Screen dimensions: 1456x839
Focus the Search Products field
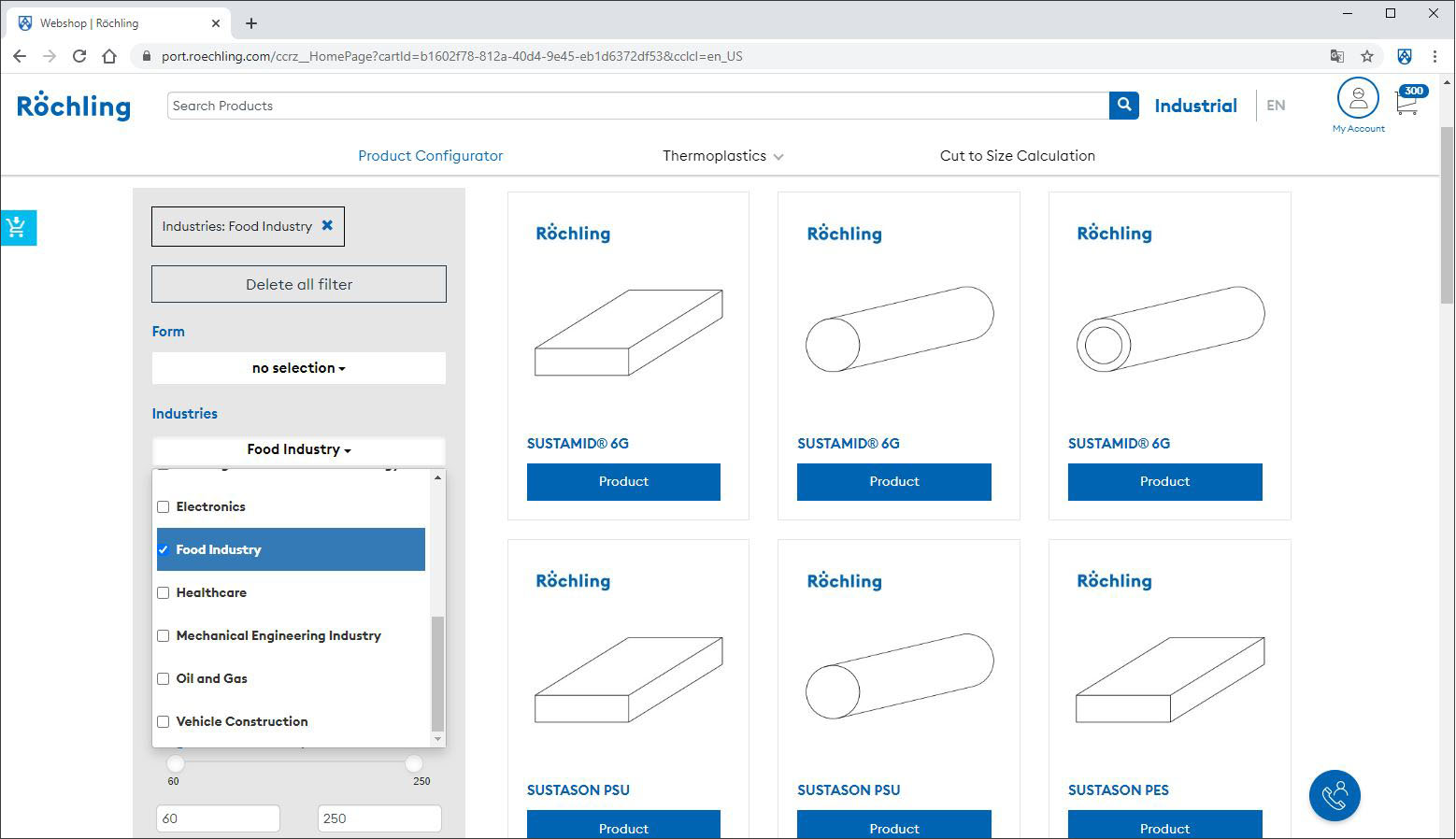click(638, 106)
